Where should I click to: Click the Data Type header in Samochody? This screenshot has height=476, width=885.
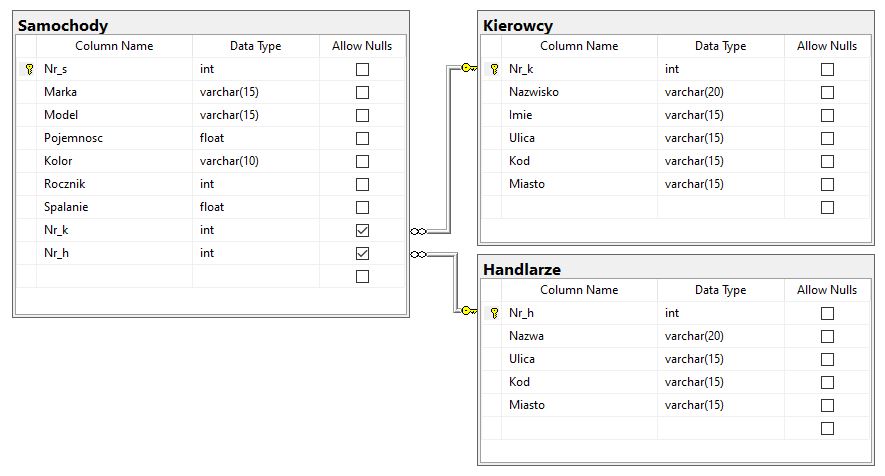255,46
